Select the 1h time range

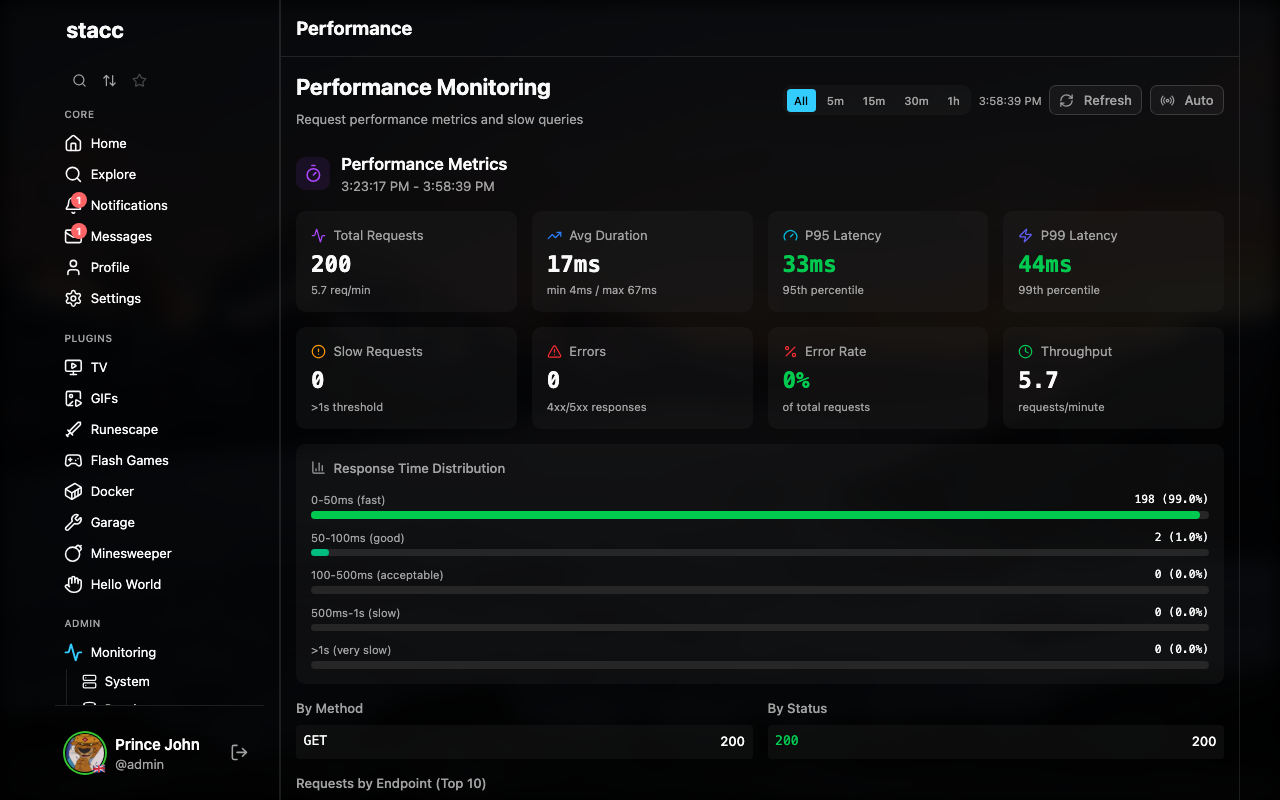(x=953, y=100)
